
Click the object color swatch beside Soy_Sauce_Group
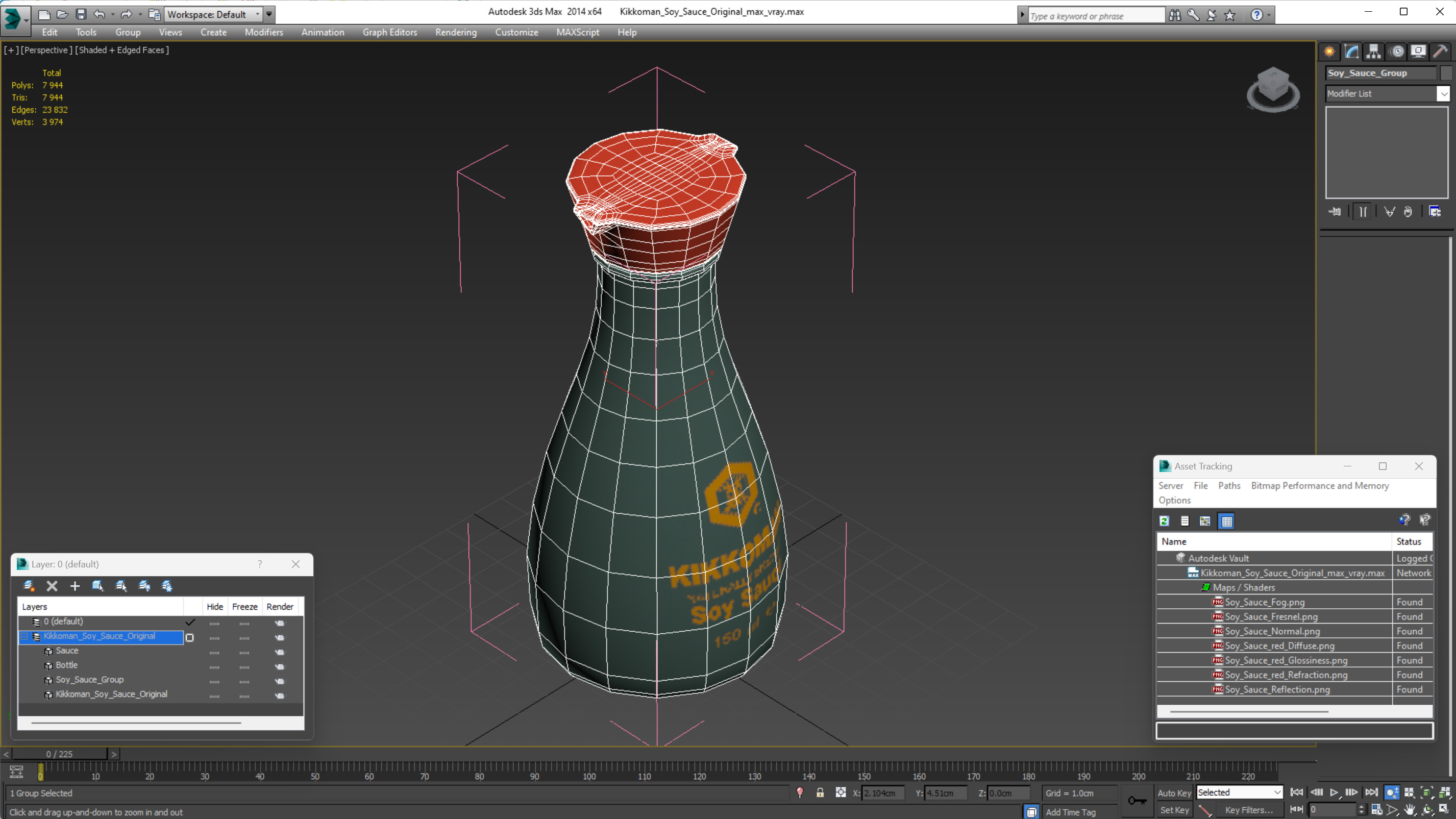[1446, 73]
